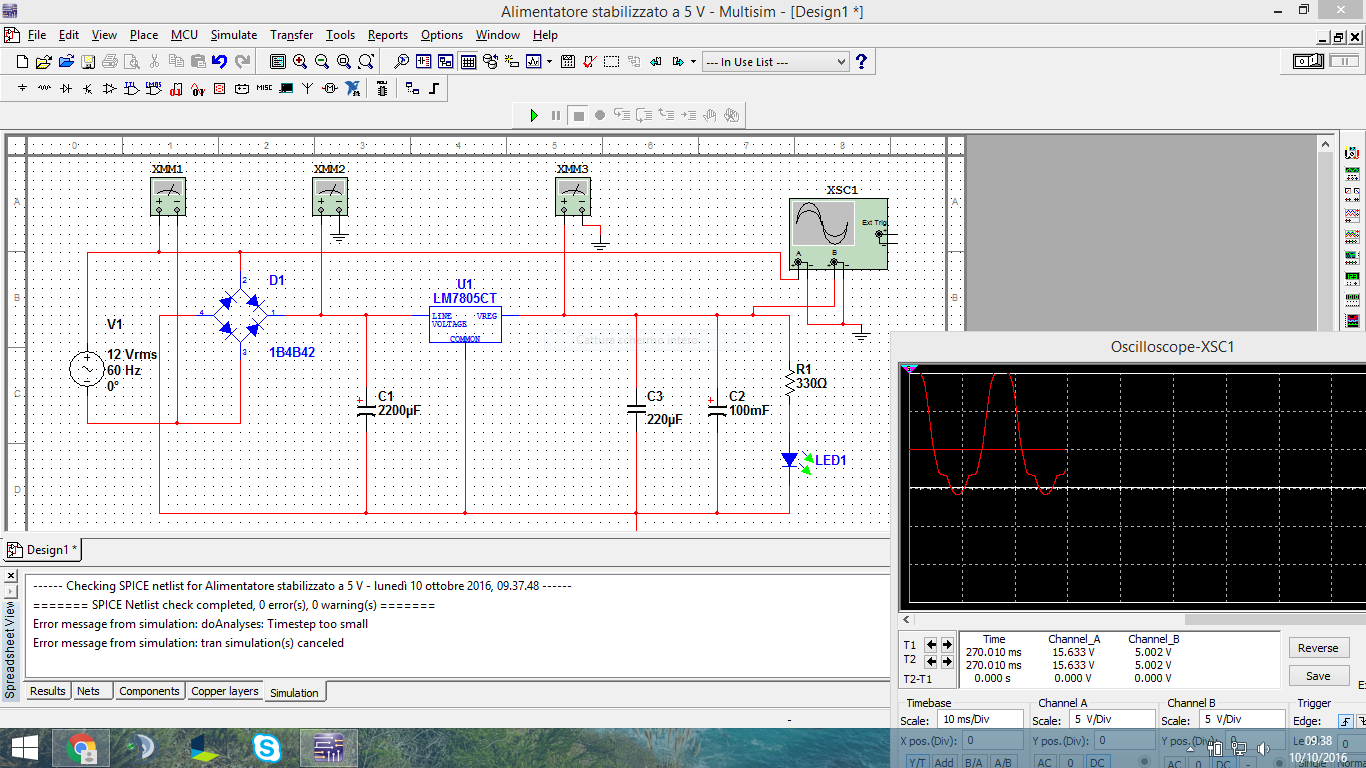Click the Reverse button in oscilloscope

(x=1318, y=648)
